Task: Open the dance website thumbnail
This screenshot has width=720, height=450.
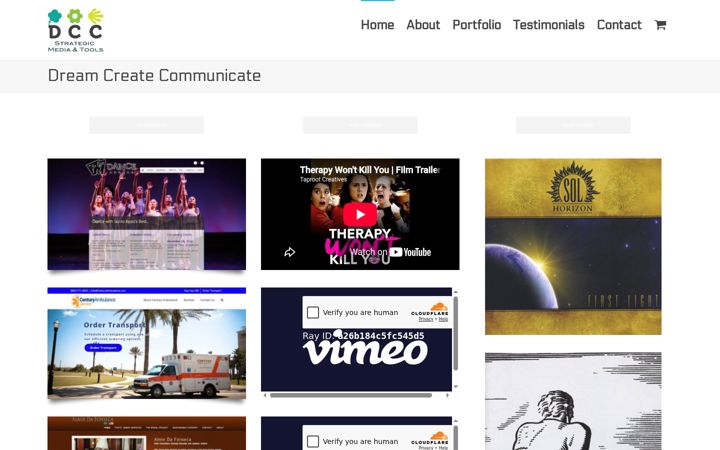Action: [x=146, y=214]
